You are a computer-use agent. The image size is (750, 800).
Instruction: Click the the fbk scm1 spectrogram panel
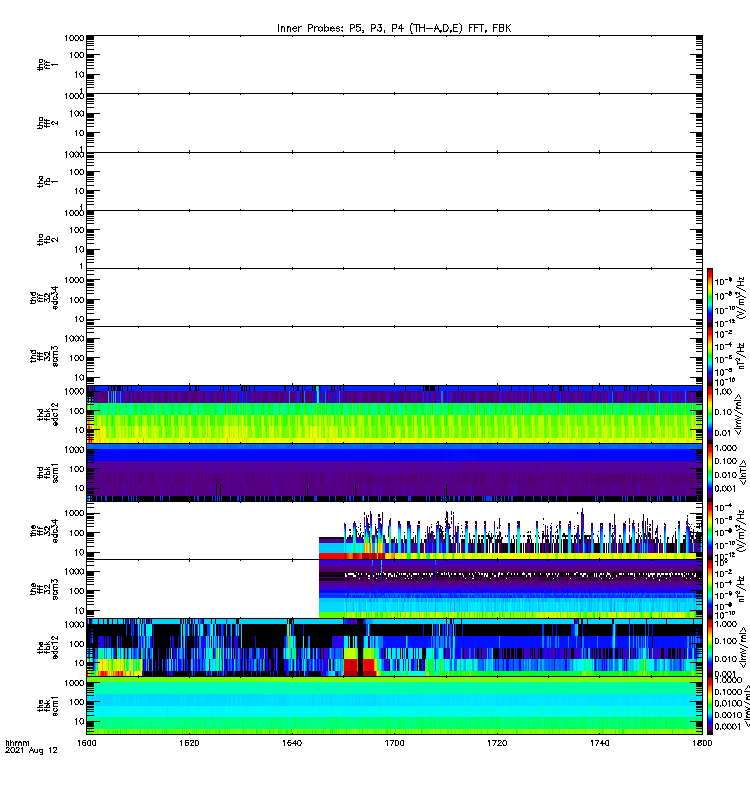pos(394,706)
